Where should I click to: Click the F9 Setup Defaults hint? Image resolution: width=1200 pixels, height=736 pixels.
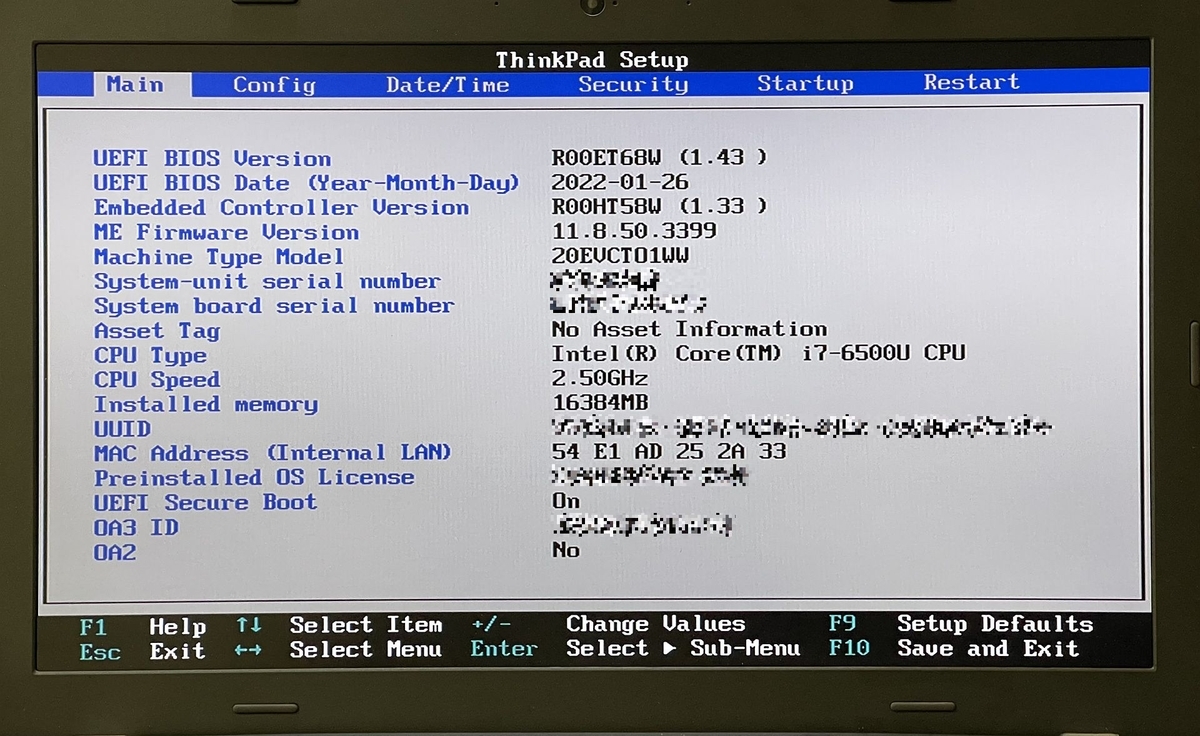[x=961, y=624]
